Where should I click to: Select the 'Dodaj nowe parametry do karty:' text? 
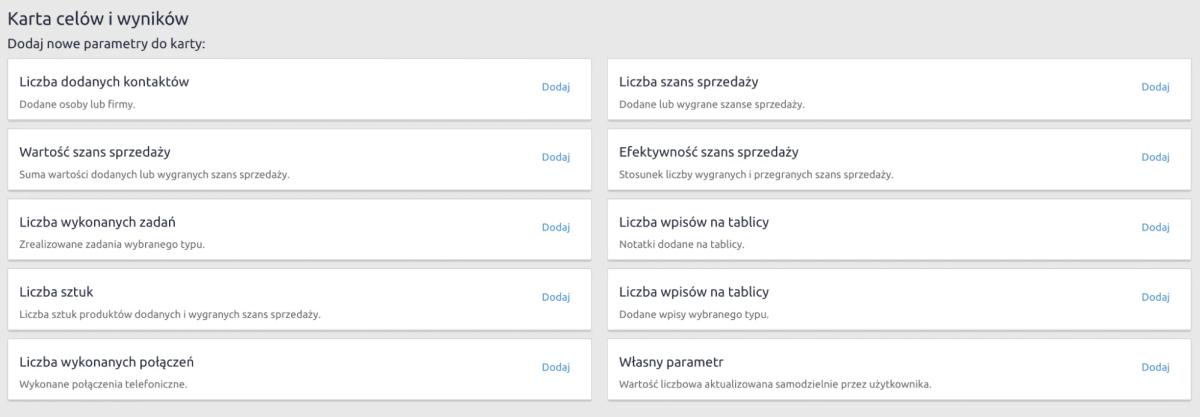[106, 45]
